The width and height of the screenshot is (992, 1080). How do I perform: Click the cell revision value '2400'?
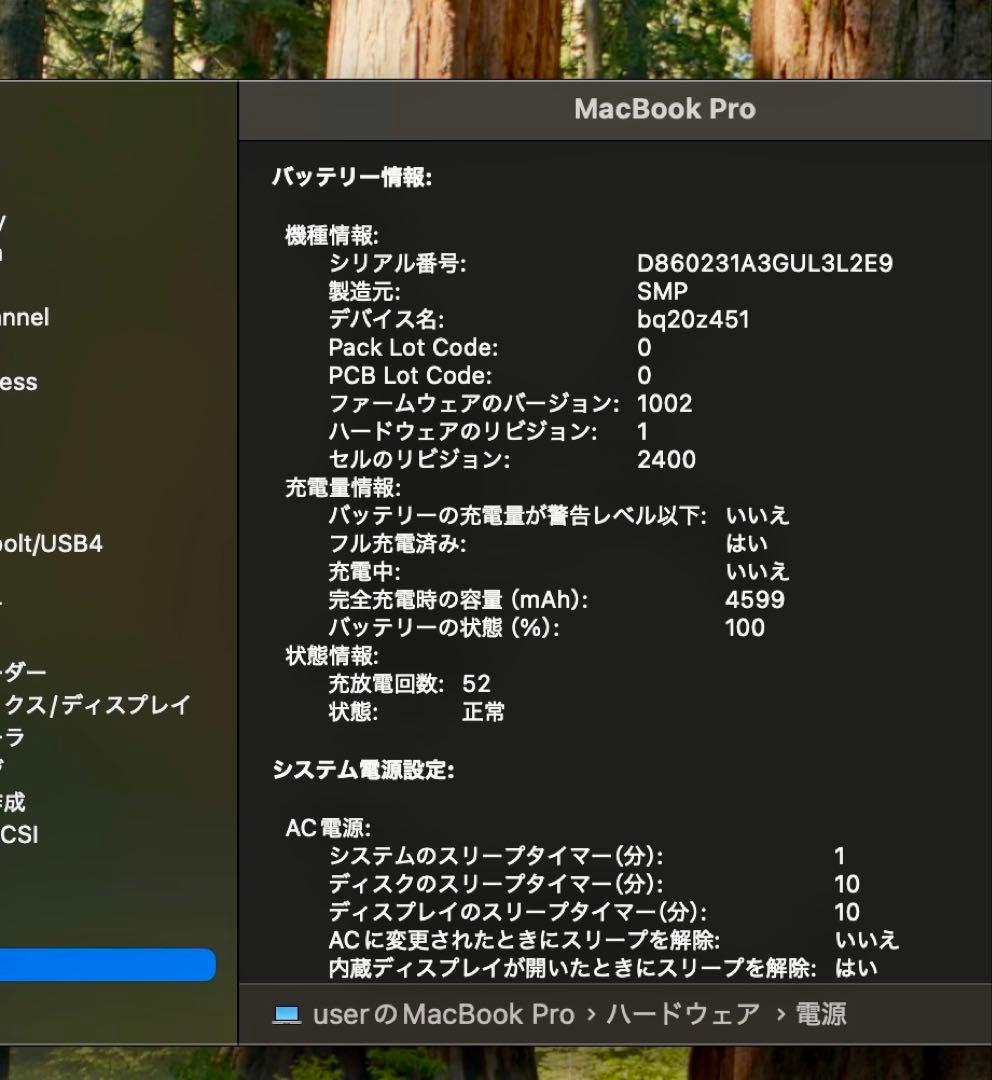[666, 459]
